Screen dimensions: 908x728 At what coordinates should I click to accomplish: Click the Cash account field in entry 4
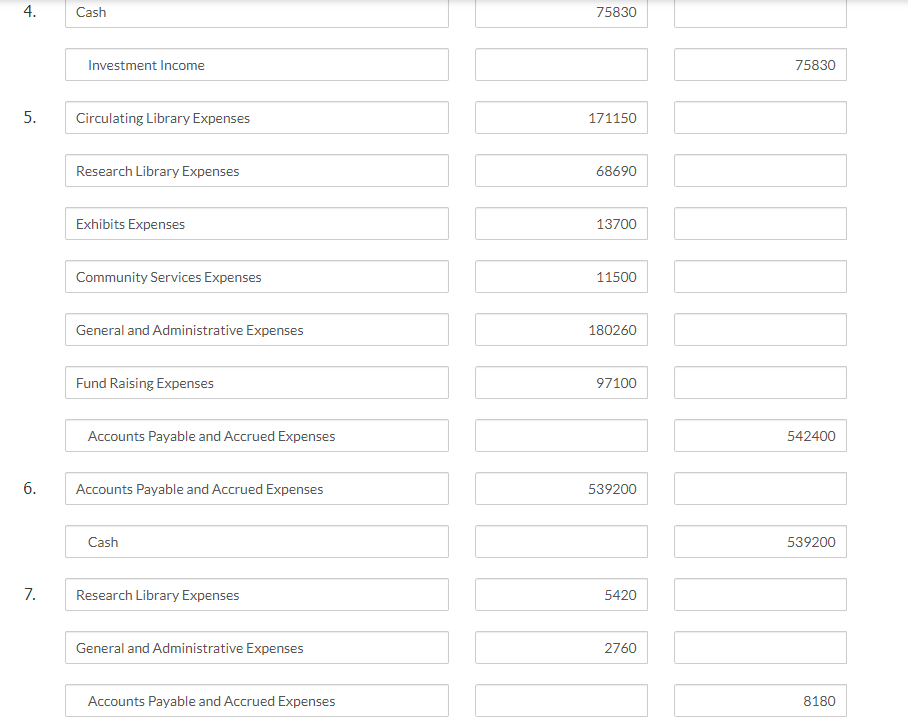click(256, 13)
